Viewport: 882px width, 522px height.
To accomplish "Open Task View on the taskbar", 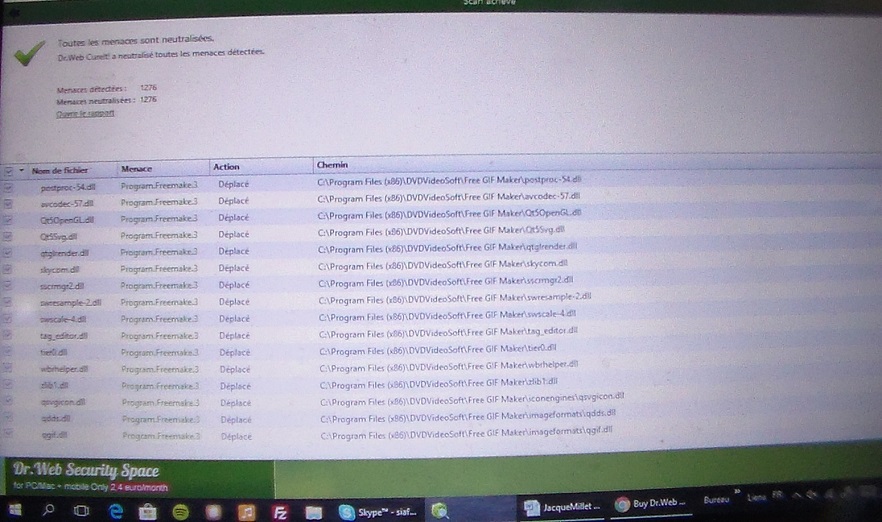I will tap(82, 511).
